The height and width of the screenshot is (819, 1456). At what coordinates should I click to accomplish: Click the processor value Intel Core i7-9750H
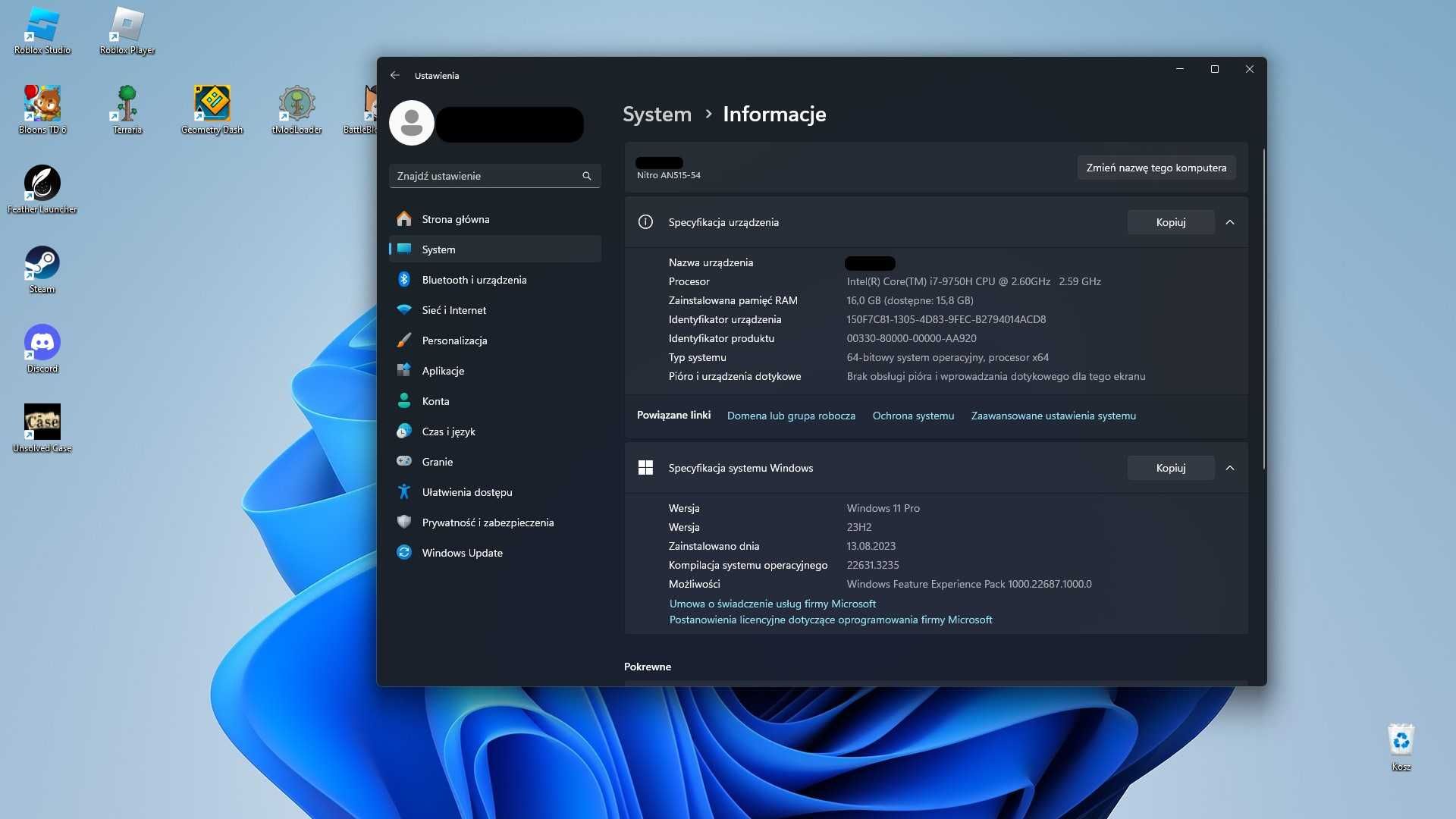click(974, 281)
